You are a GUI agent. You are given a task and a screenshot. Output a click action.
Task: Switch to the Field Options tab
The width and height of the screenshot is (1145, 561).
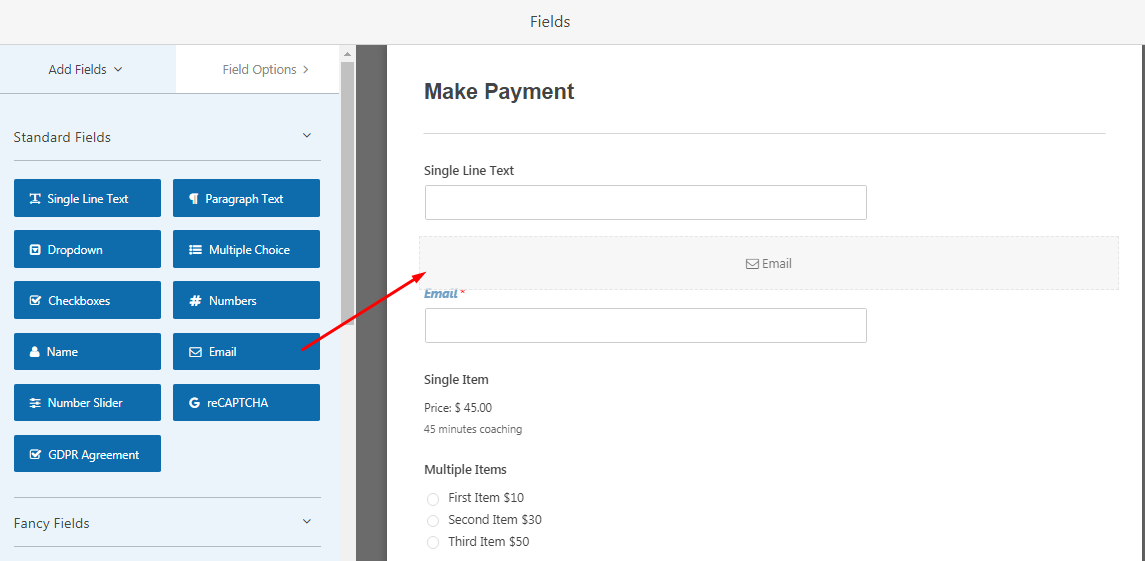(265, 70)
